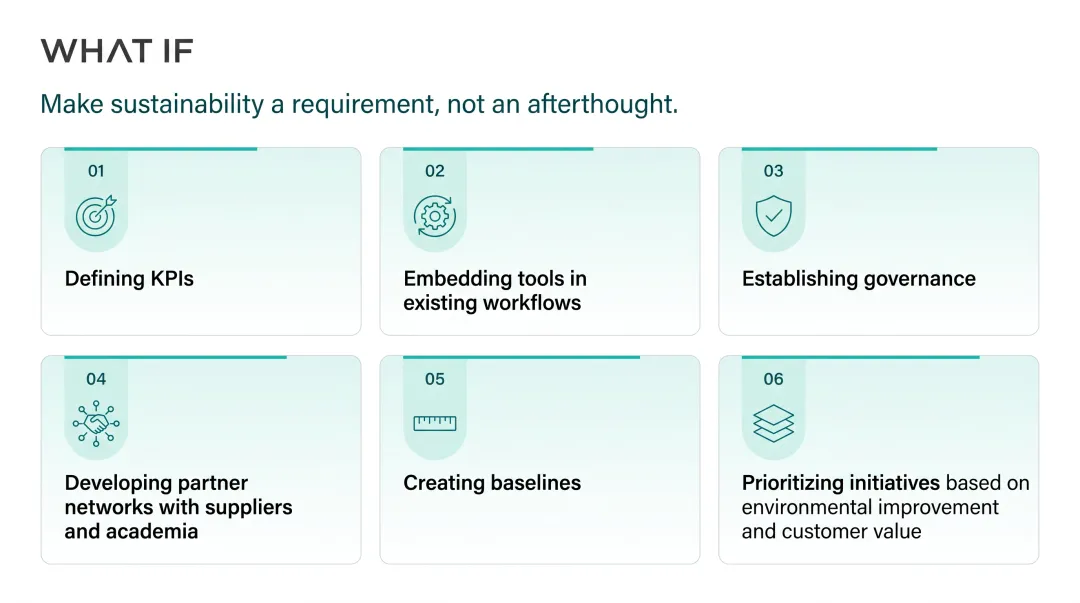
Task: Click the Creating baselines title
Action: click(492, 482)
